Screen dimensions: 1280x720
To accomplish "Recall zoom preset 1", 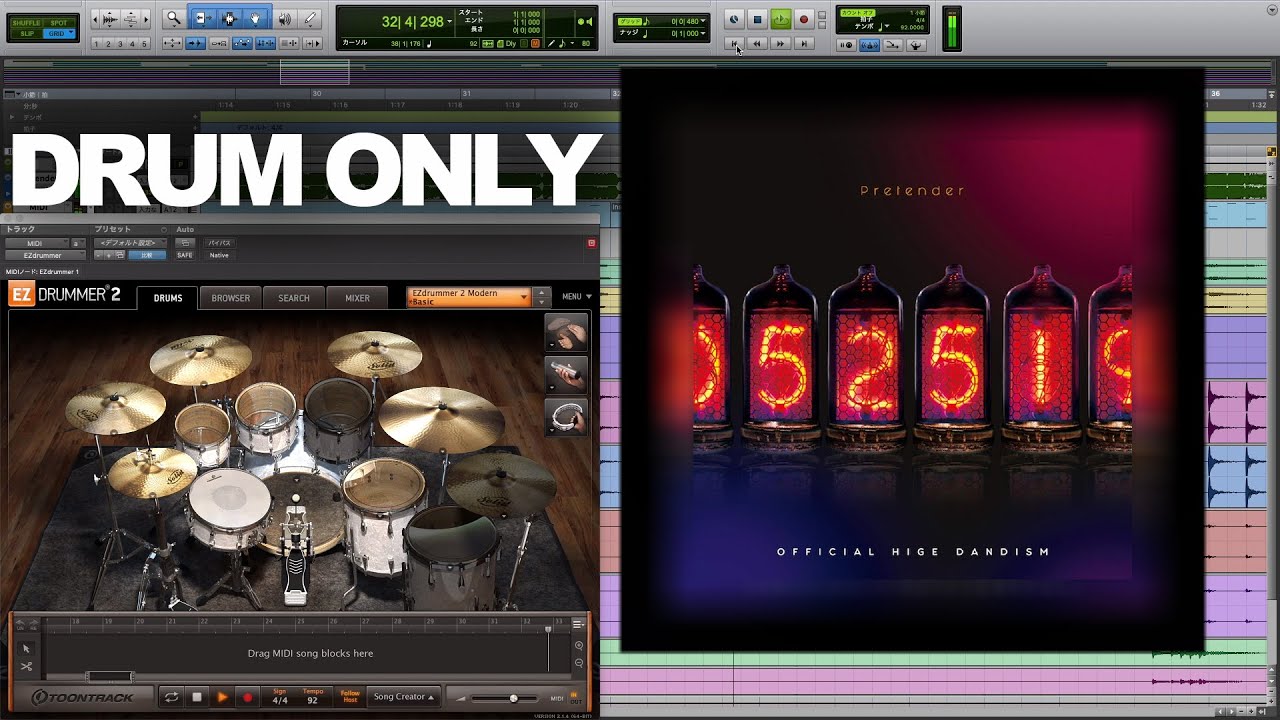I will tap(97, 43).
